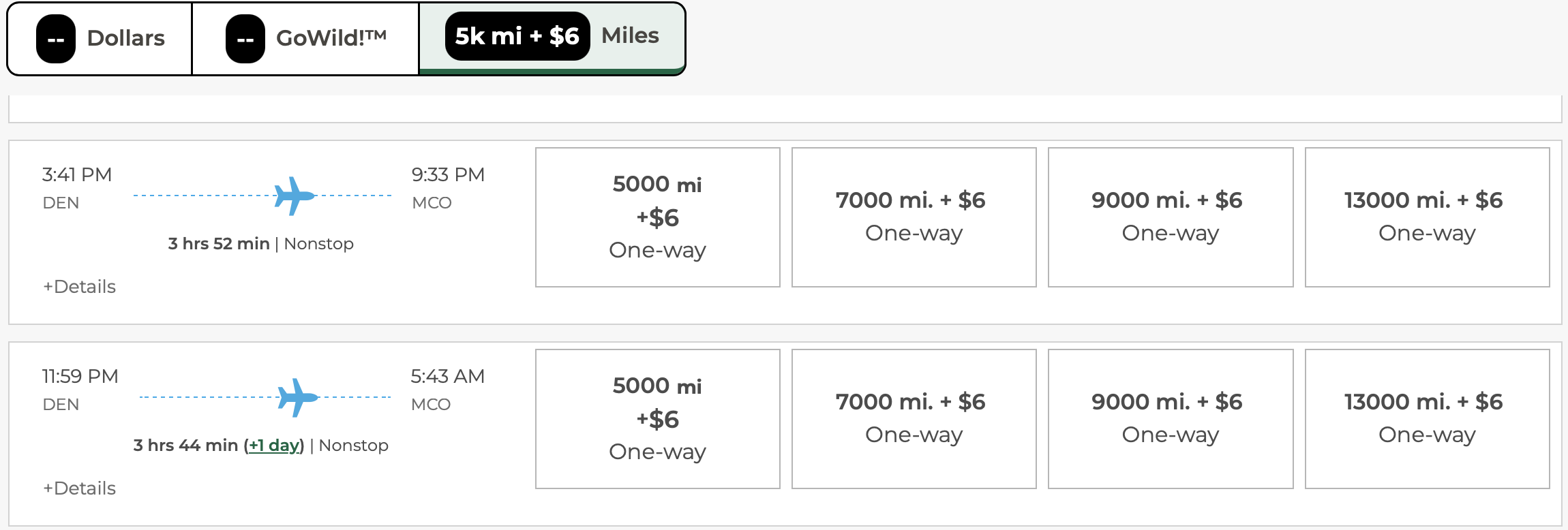
Task: Click the 3 hrs 52 min Nonstop duration text
Action: (260, 244)
